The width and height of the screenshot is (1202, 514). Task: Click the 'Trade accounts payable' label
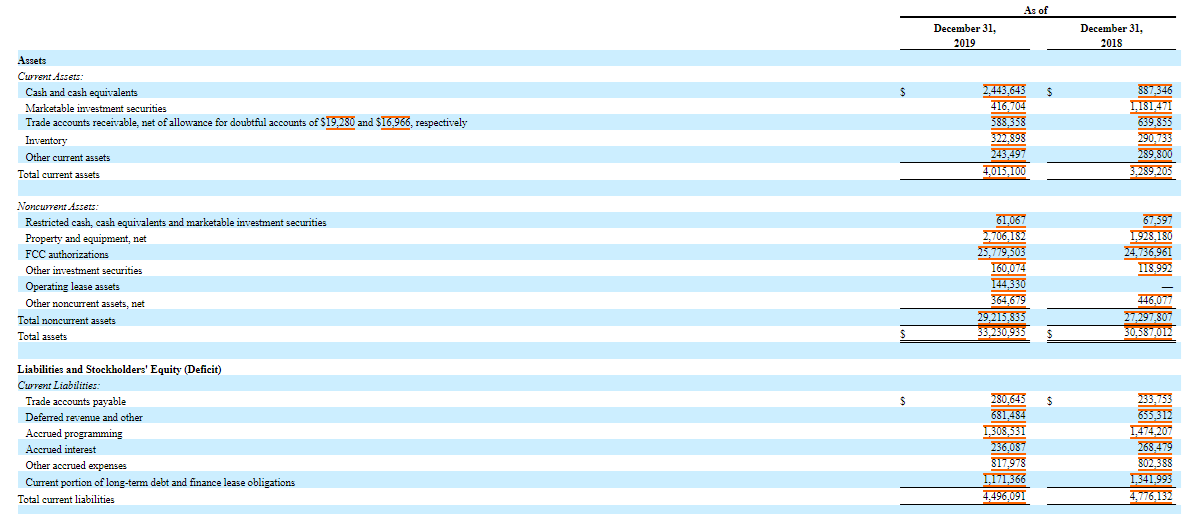point(76,401)
